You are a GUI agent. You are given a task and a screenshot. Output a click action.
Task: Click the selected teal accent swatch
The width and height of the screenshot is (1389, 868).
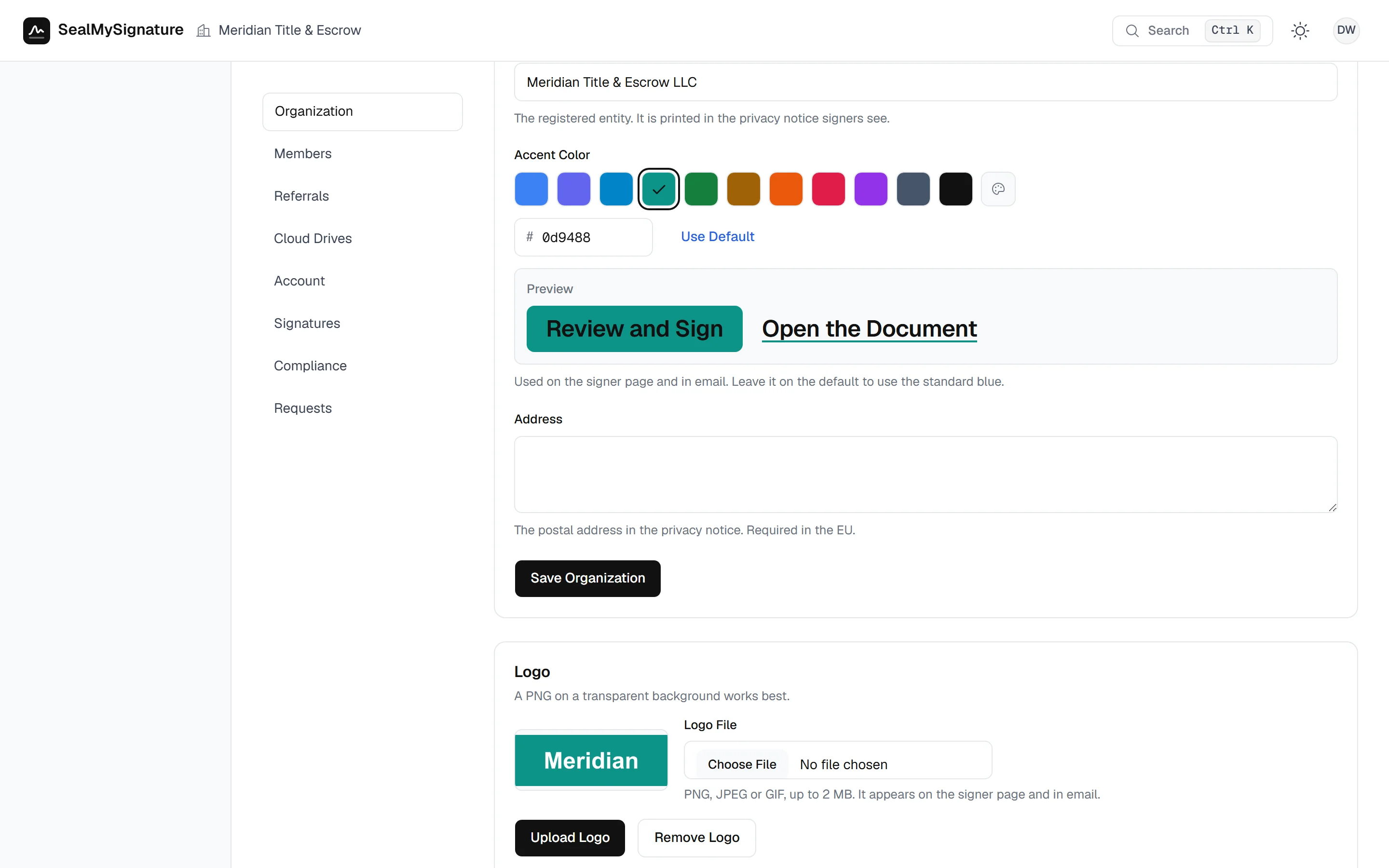659,189
